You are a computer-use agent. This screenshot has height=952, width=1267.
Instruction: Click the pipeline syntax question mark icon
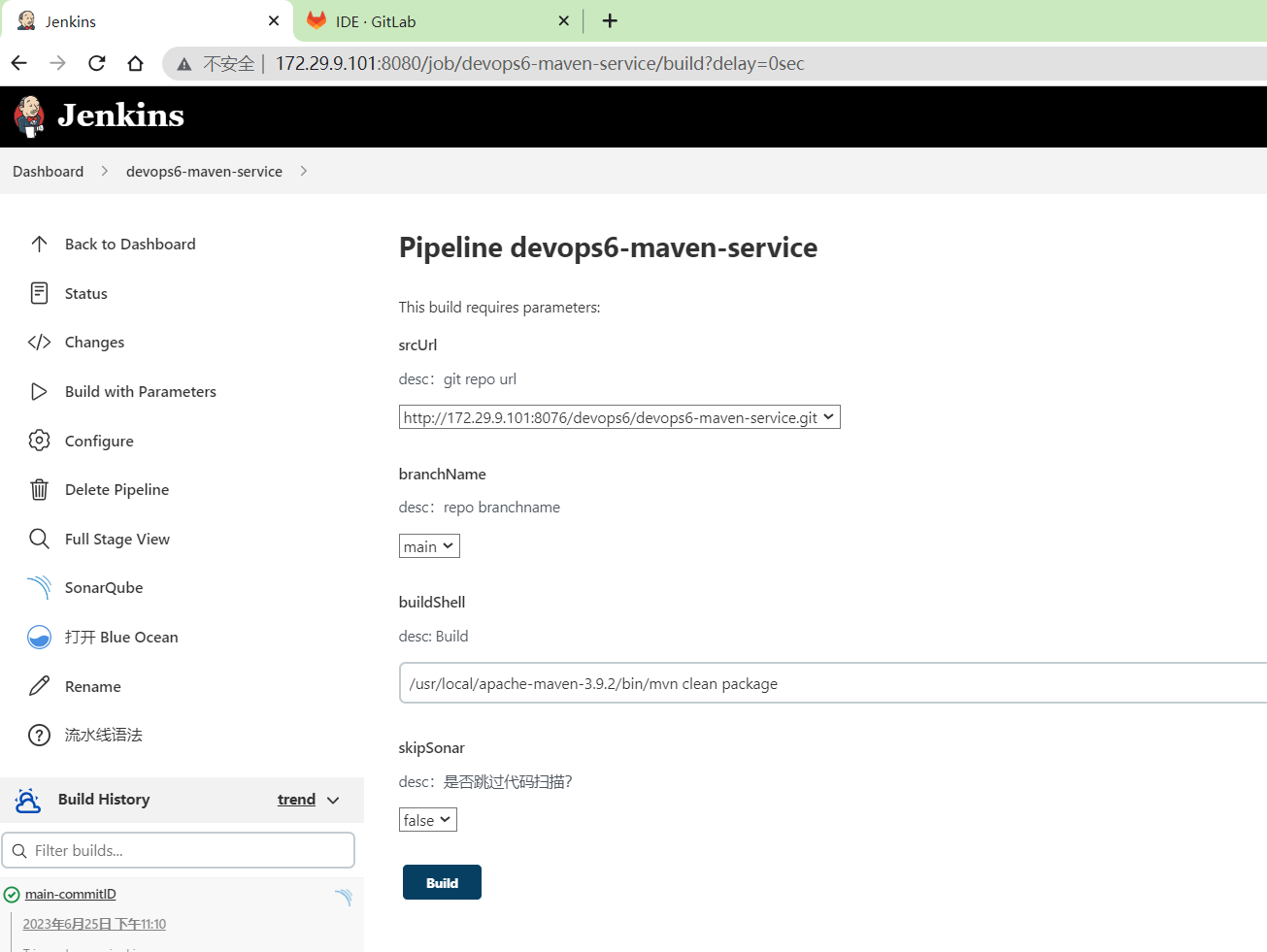coord(39,735)
